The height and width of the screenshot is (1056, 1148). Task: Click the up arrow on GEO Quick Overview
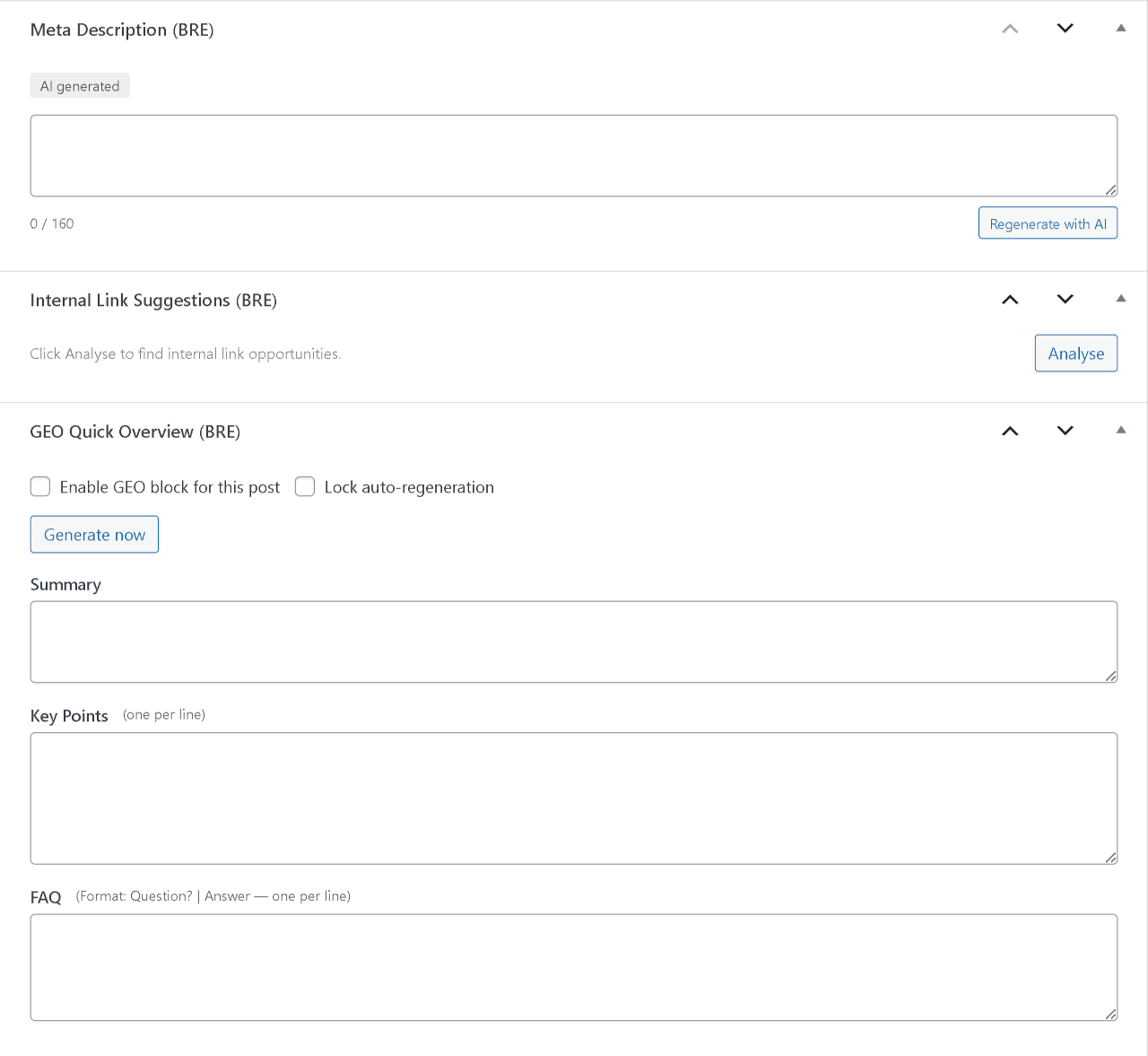(x=1009, y=431)
